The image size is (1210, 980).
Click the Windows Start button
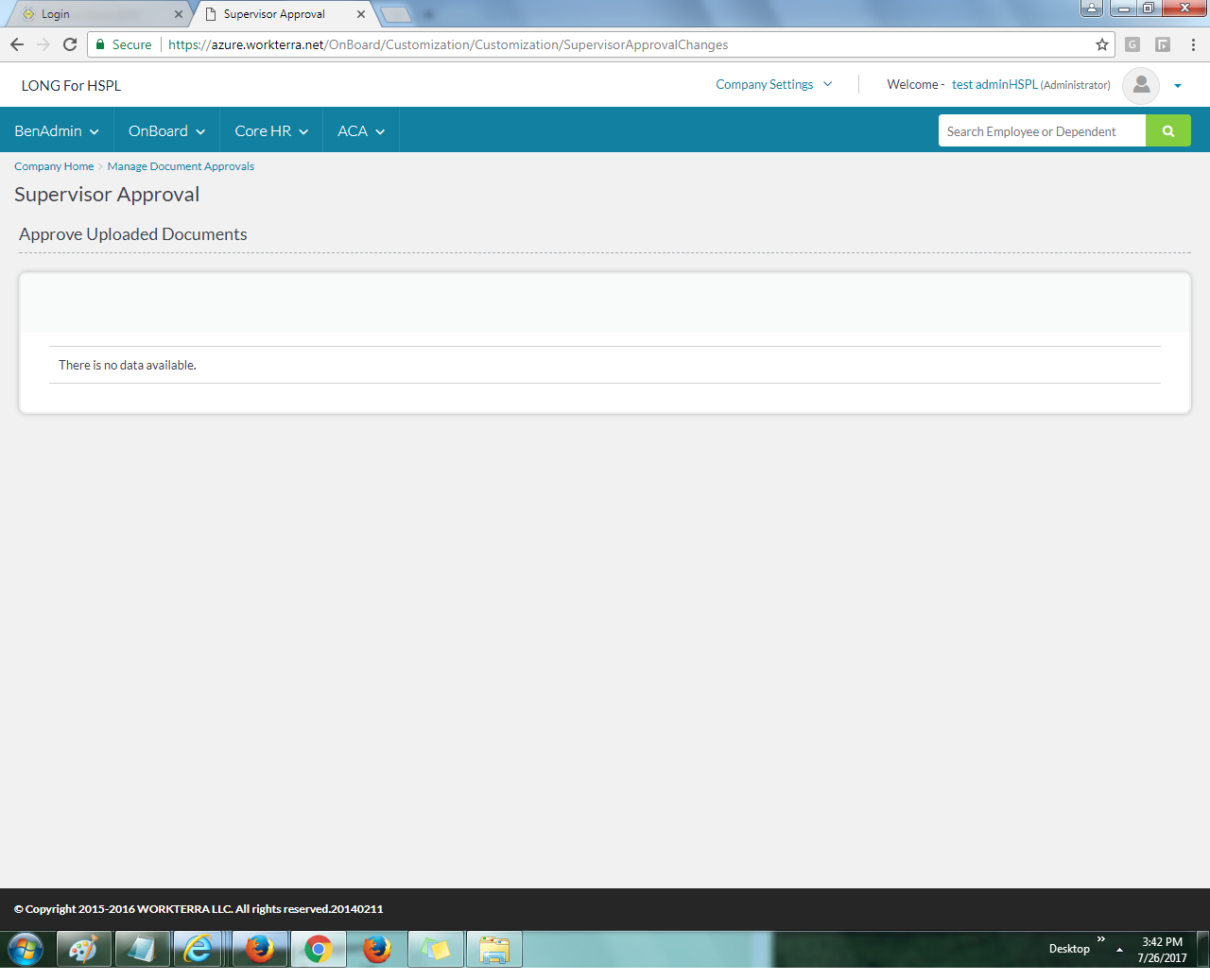tap(26, 949)
